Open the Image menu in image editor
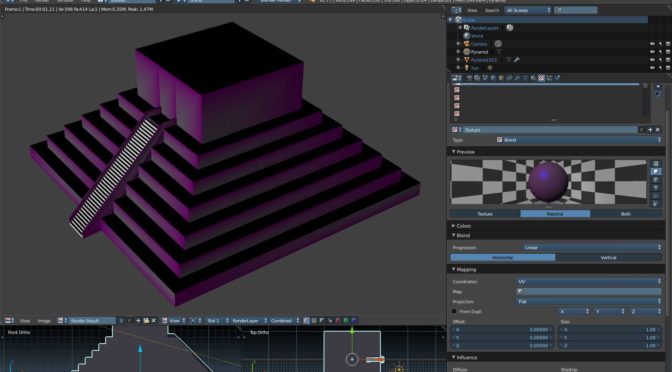Screen dimensions: 672x372 (x=44, y=321)
